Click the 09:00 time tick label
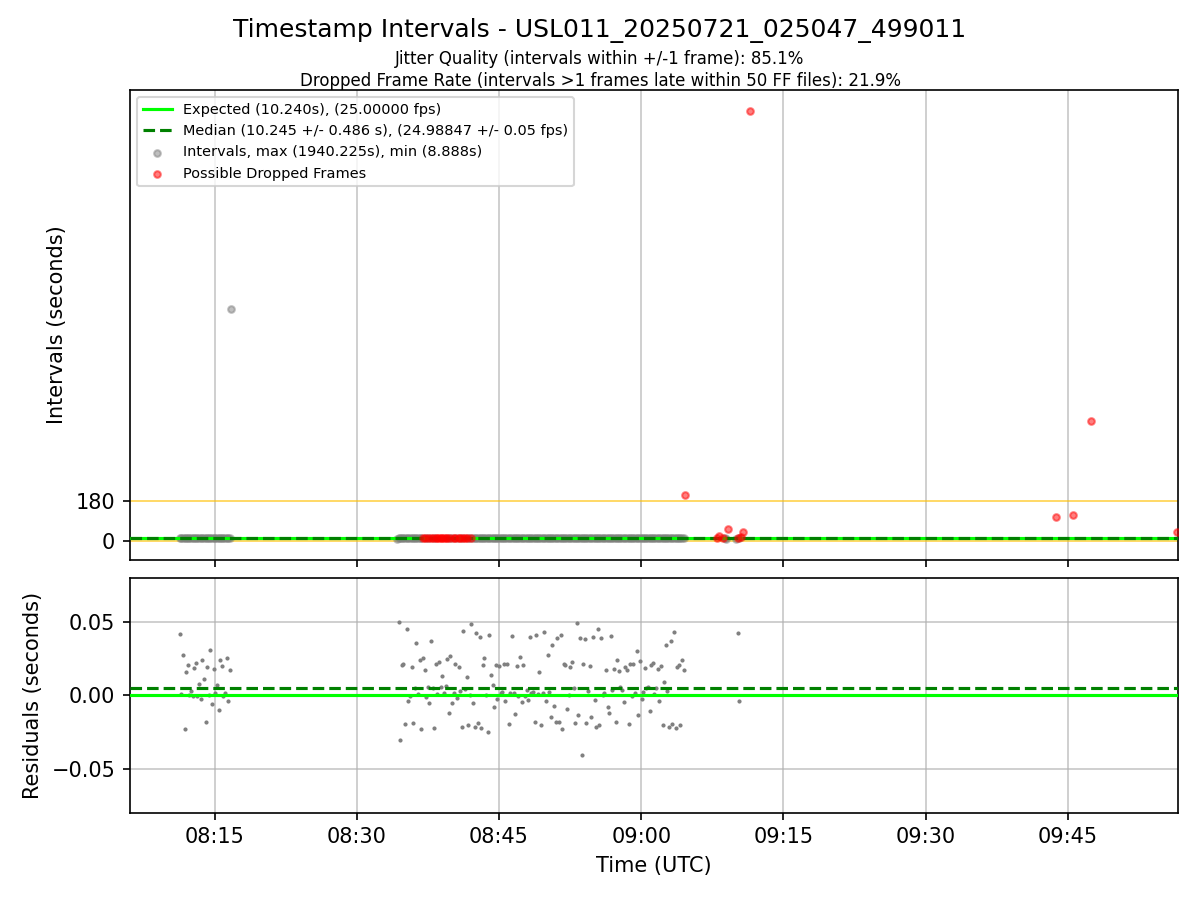 [x=641, y=836]
